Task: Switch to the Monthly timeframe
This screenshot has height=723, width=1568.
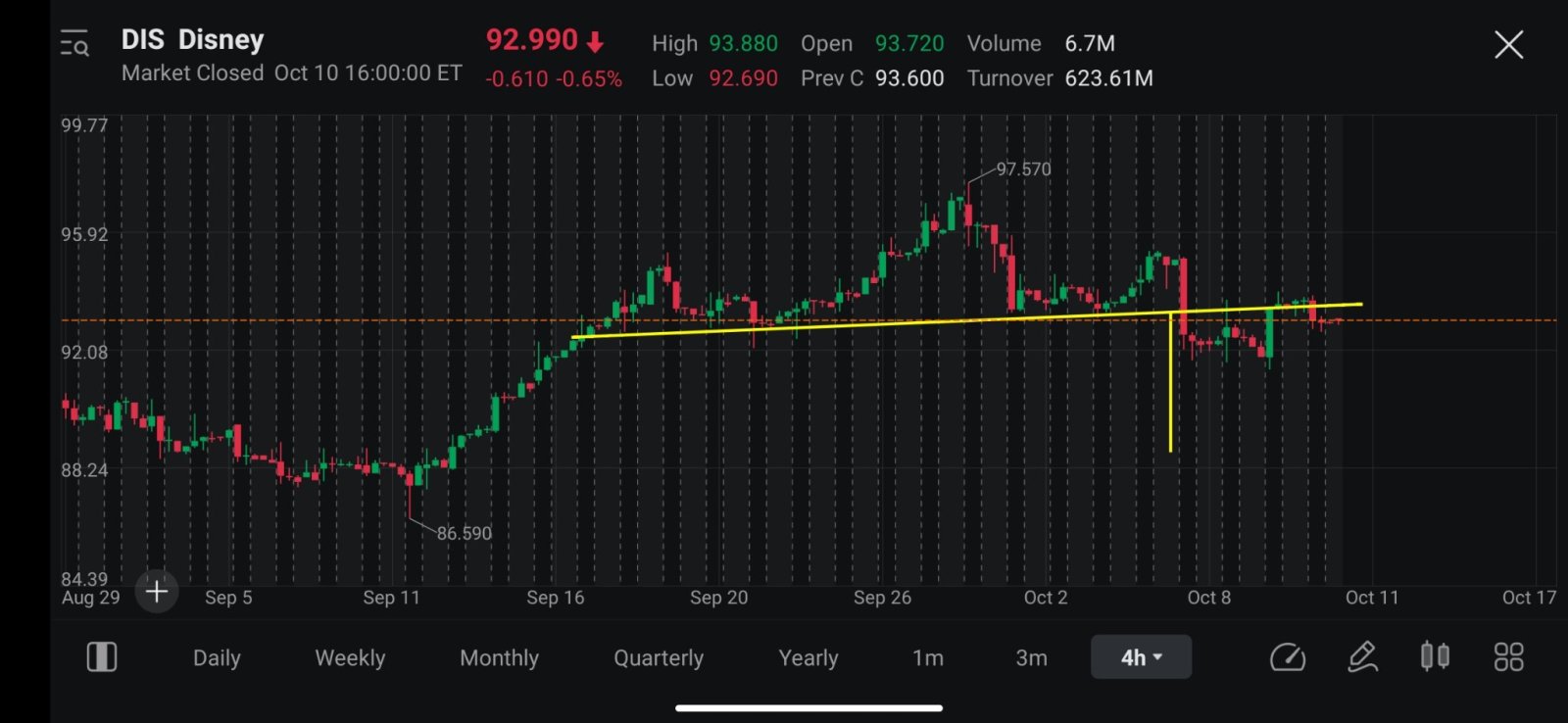Action: [x=499, y=658]
